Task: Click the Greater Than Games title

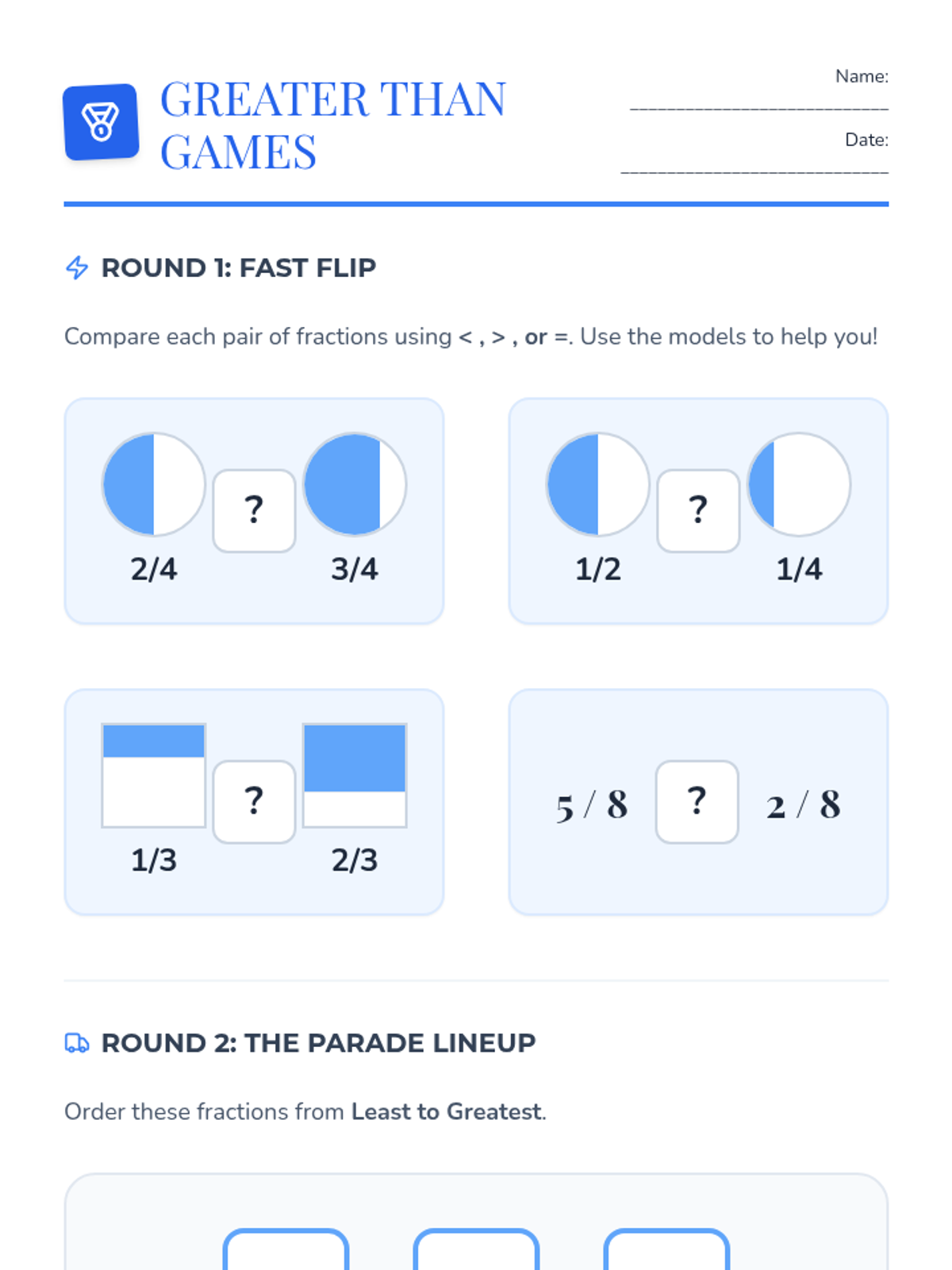Action: pyautogui.click(x=333, y=125)
